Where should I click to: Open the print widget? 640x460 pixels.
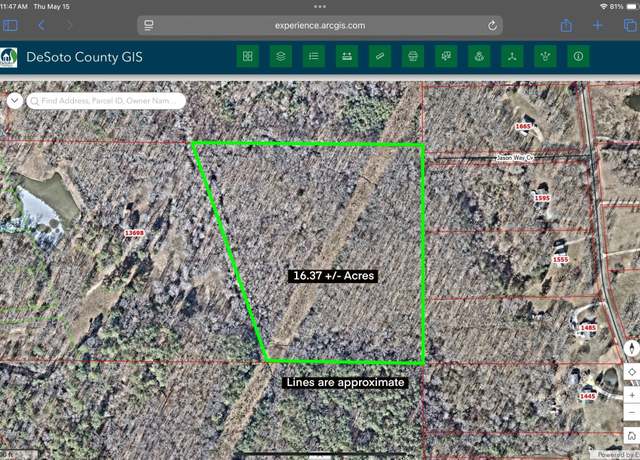[x=413, y=56]
